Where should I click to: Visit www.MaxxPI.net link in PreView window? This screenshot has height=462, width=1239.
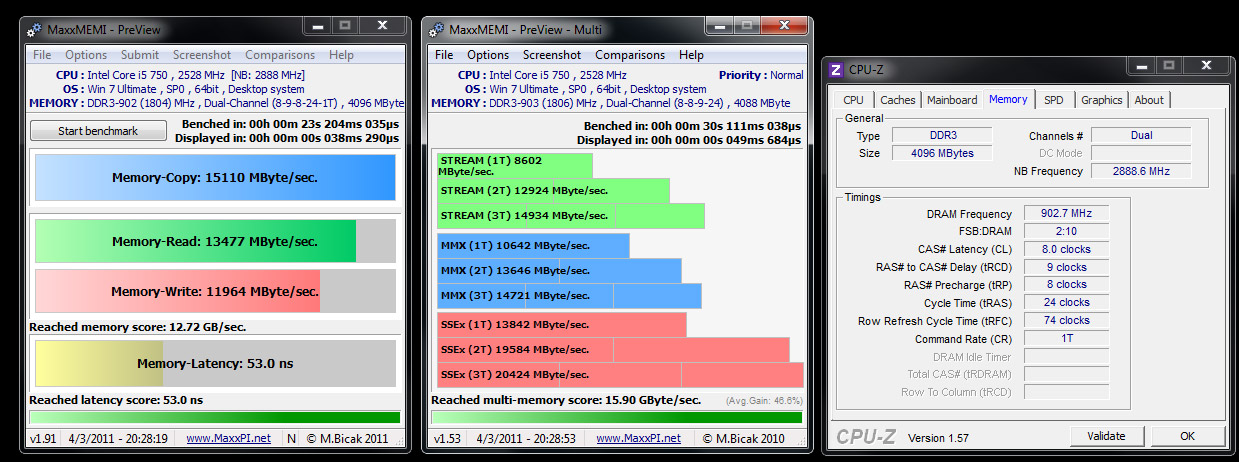pyautogui.click(x=228, y=438)
